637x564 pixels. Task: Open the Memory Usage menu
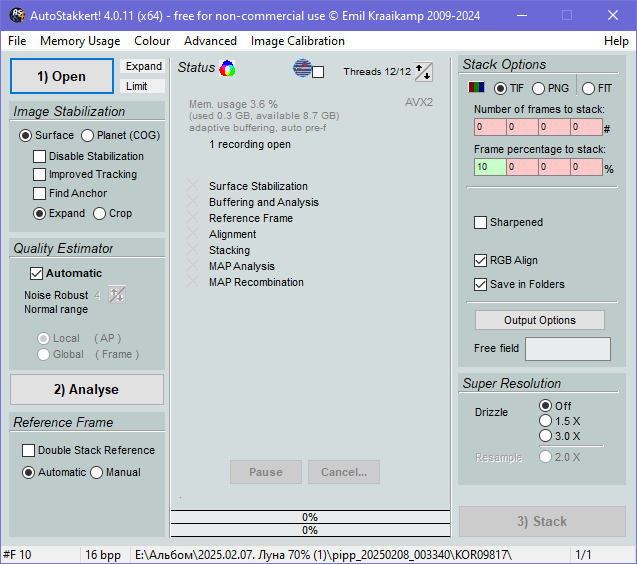coord(80,41)
